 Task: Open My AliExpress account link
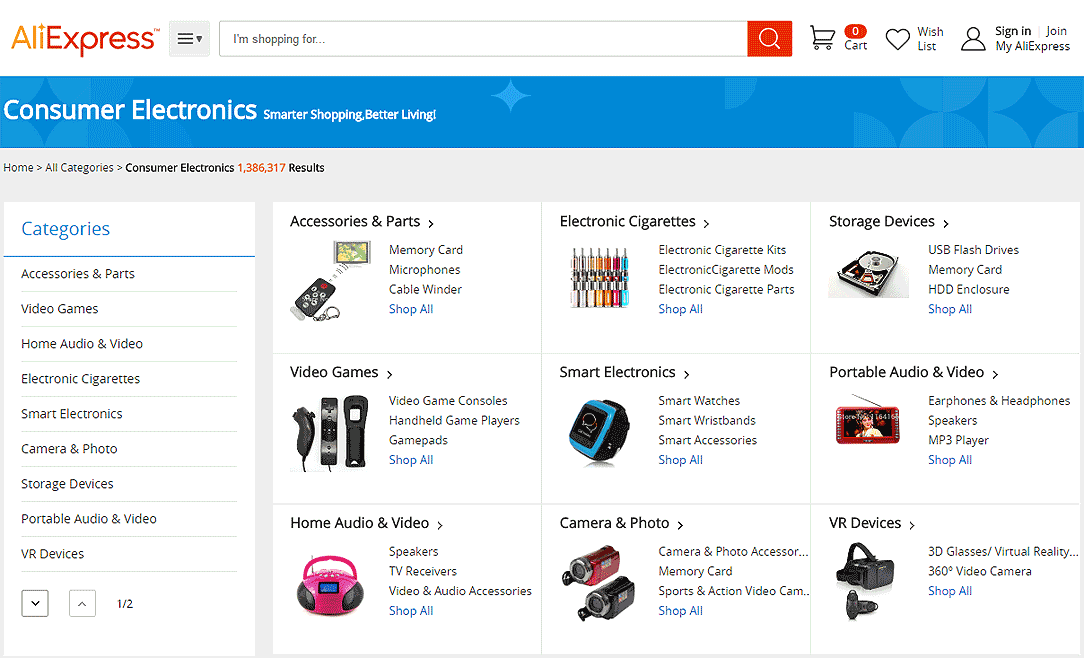1033,46
